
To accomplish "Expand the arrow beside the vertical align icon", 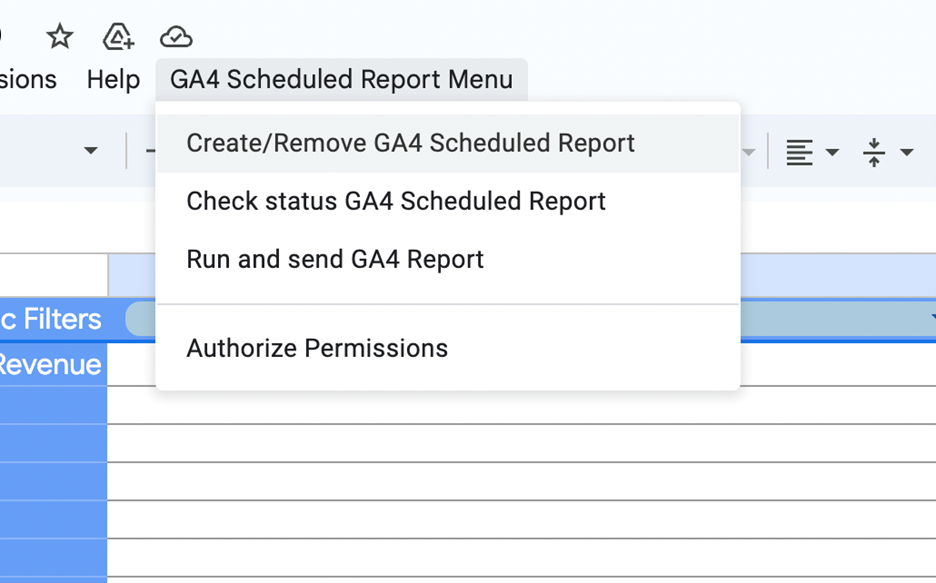I will coord(907,152).
